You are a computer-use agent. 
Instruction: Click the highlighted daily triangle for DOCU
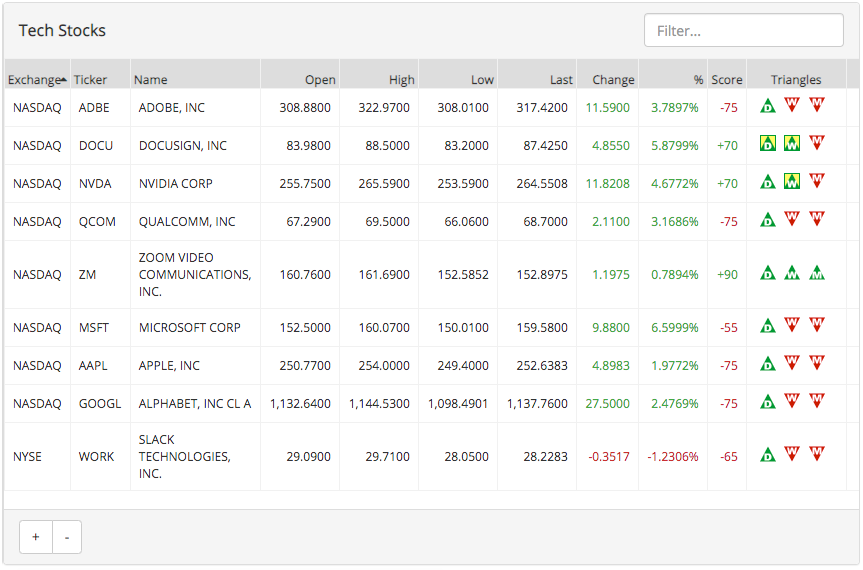(x=767, y=143)
